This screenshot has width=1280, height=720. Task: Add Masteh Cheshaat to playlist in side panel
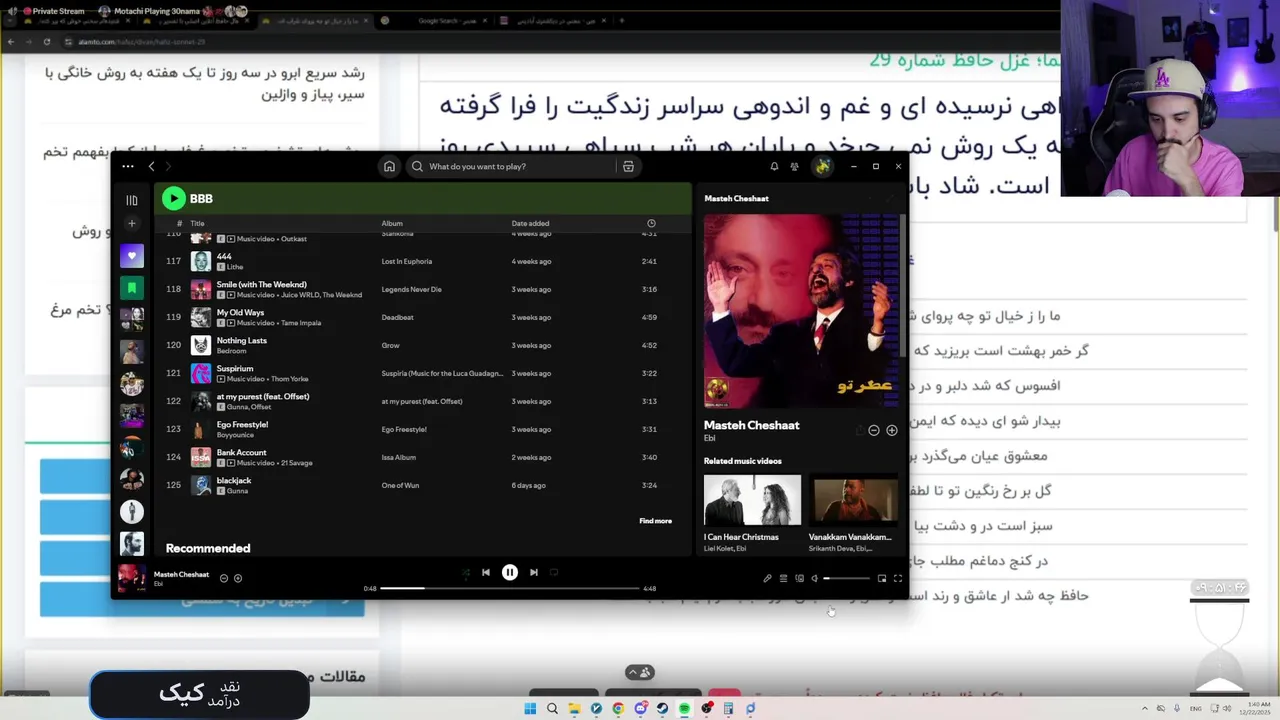pos(892,430)
